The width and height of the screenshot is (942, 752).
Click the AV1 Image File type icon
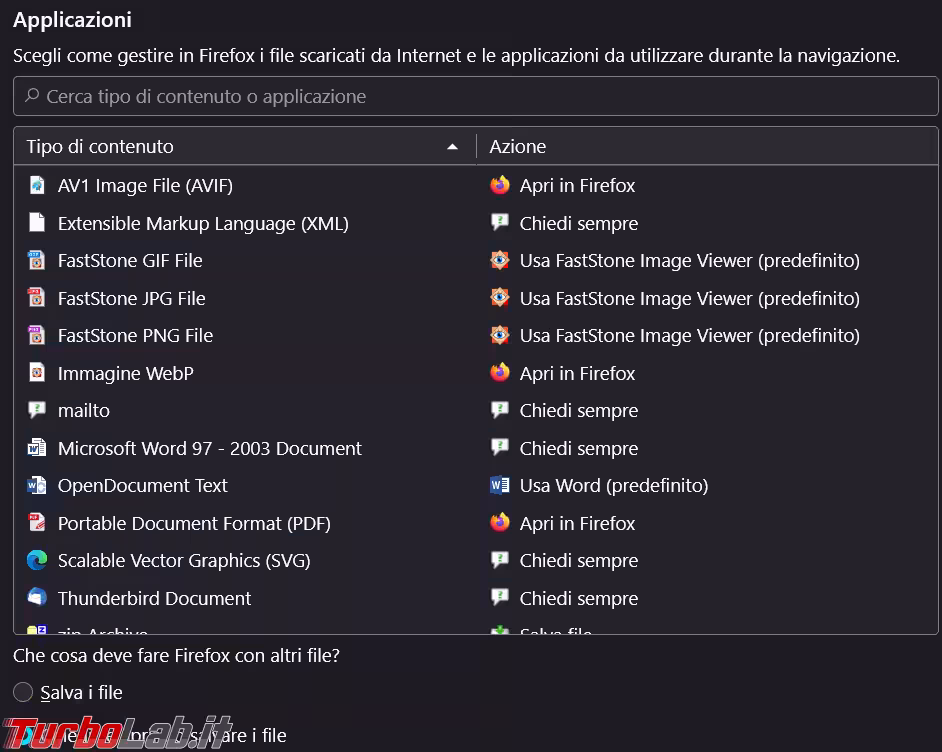[37, 185]
